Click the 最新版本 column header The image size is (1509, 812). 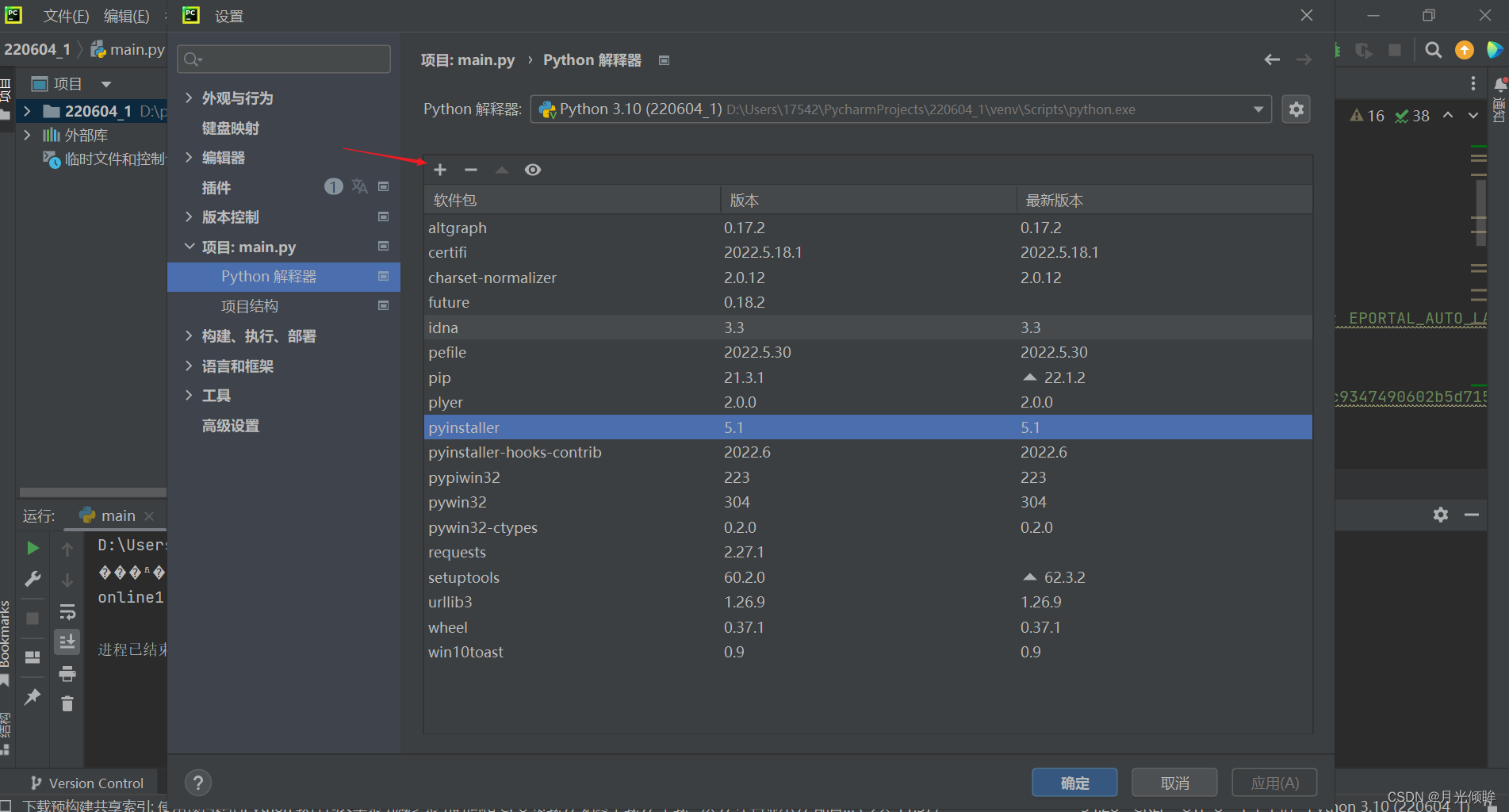pyautogui.click(x=1164, y=200)
